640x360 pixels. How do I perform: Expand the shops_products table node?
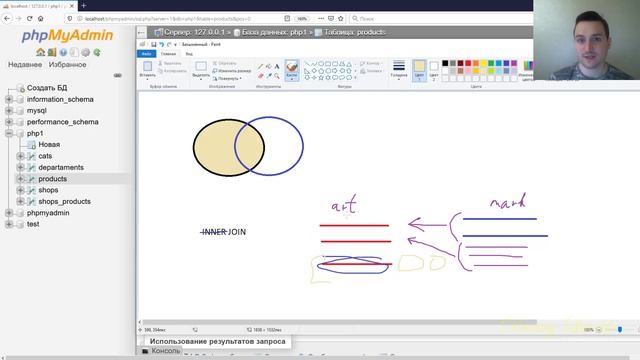[20, 201]
